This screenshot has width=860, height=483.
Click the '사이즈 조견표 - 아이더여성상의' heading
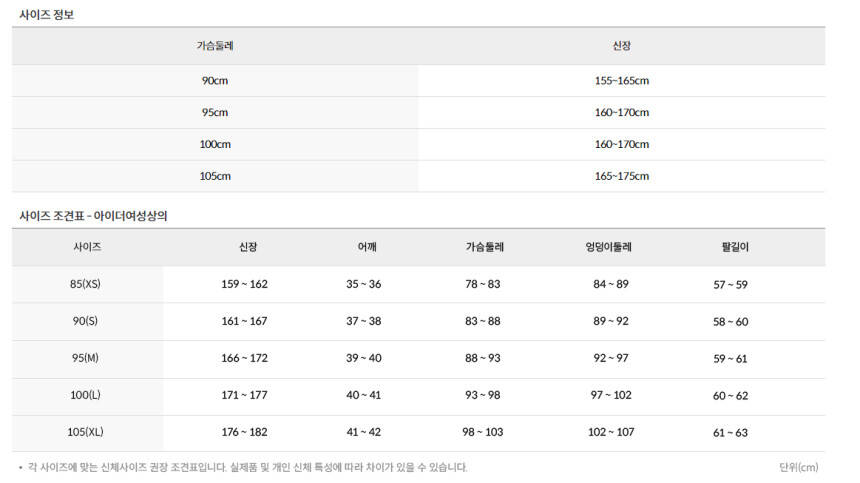[92, 216]
